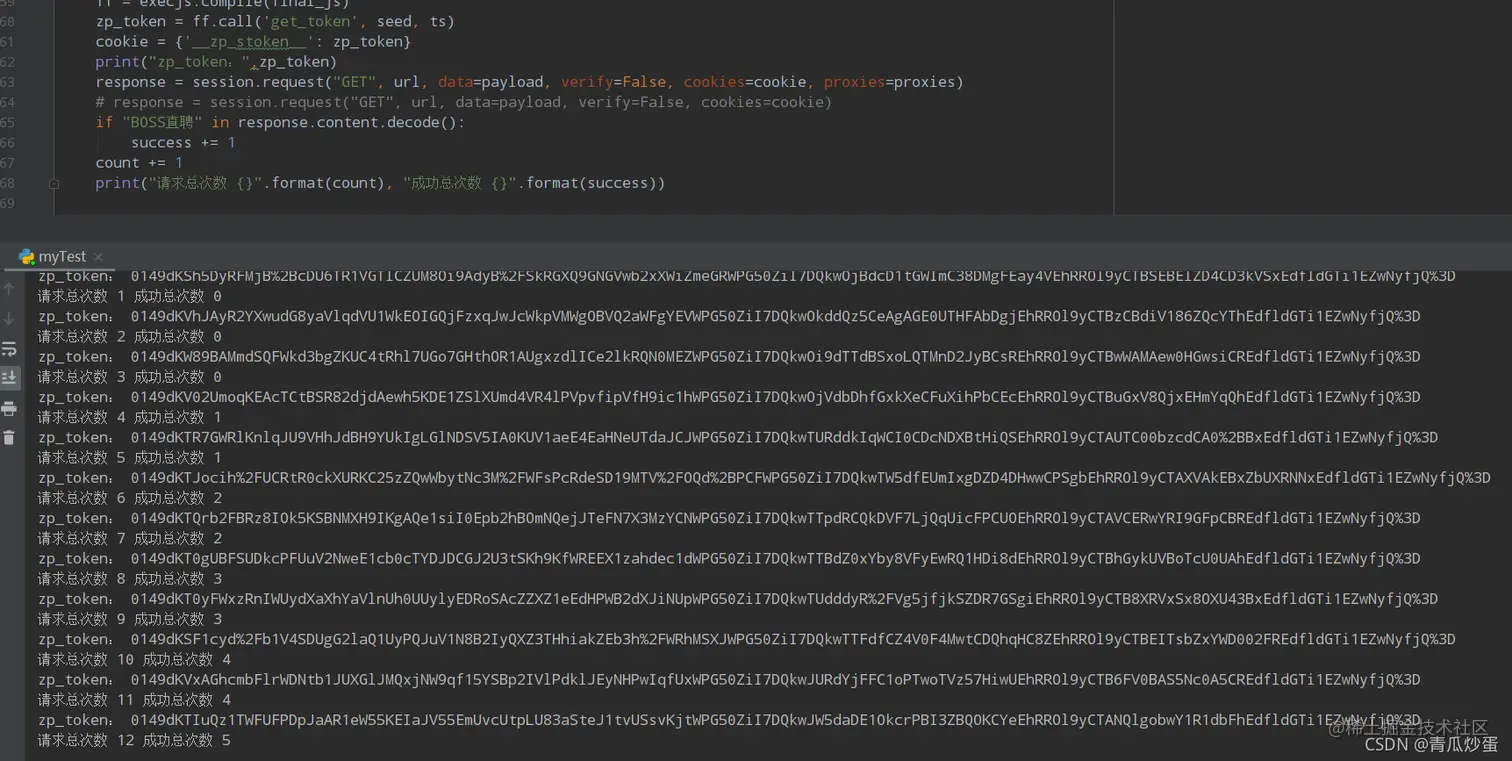
Task: Click the Up the Stack Trace arrow
Action: pos(9,289)
